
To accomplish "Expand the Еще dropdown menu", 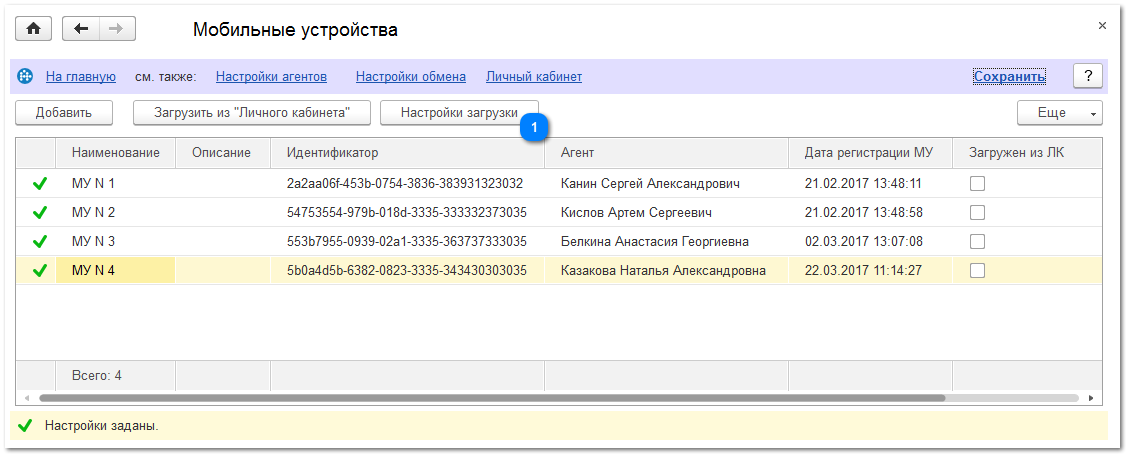I will tap(1059, 113).
